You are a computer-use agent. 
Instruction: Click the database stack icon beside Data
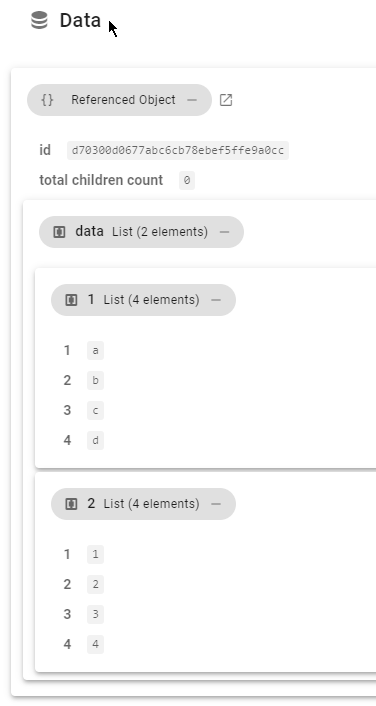[39, 20]
